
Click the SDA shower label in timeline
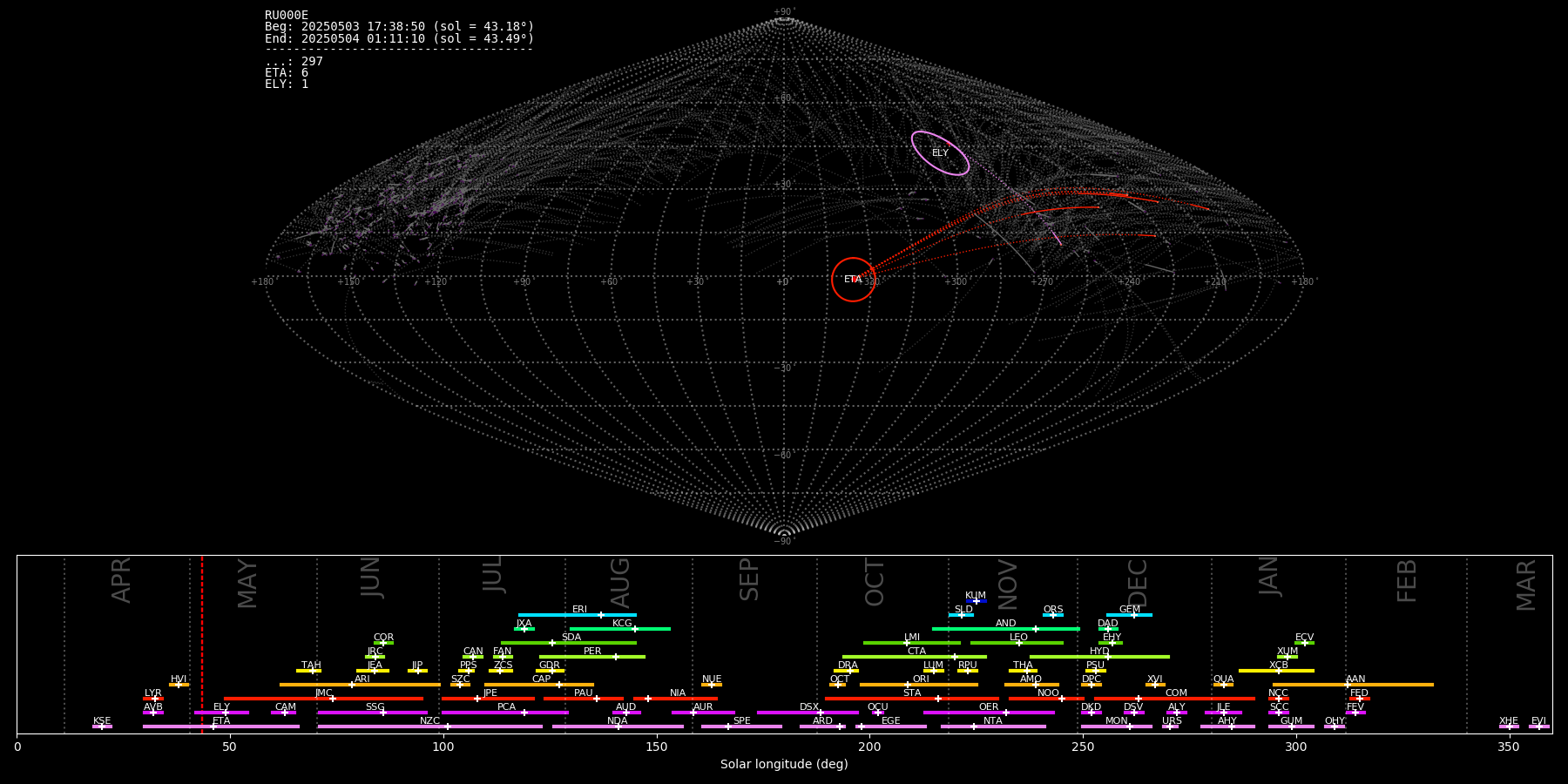571,637
